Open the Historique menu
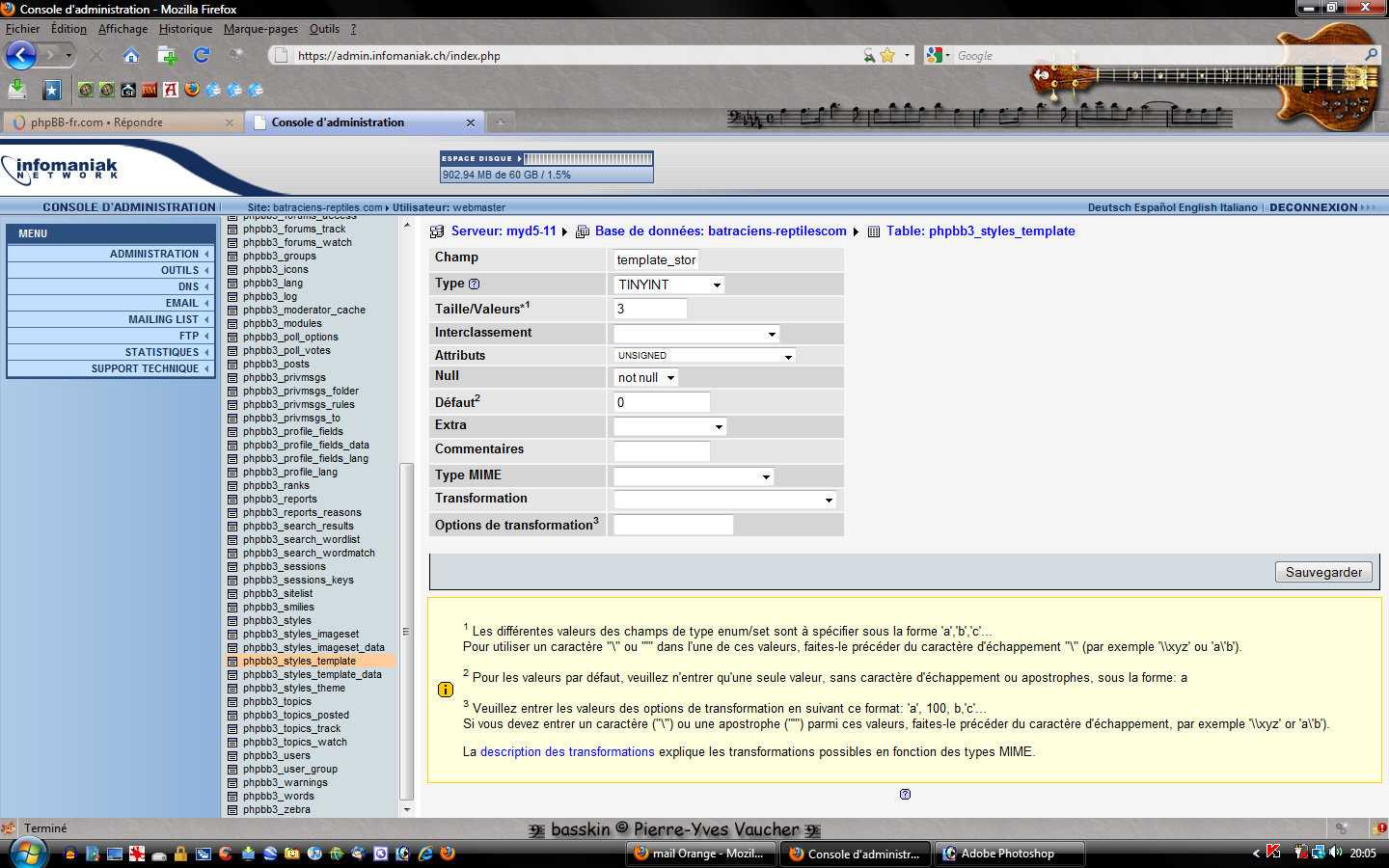 (x=185, y=29)
